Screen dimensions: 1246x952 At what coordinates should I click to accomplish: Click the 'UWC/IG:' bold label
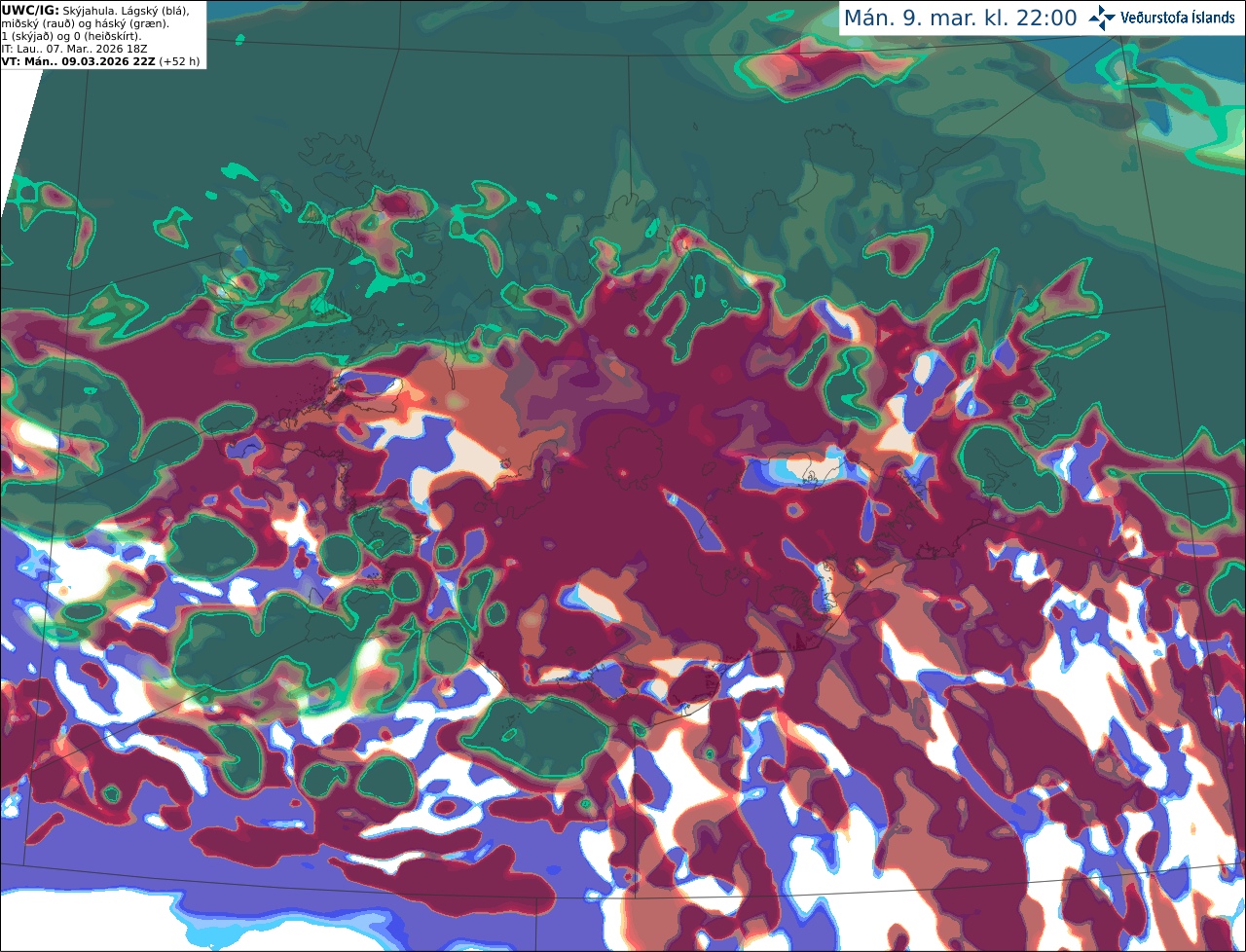click(30, 9)
